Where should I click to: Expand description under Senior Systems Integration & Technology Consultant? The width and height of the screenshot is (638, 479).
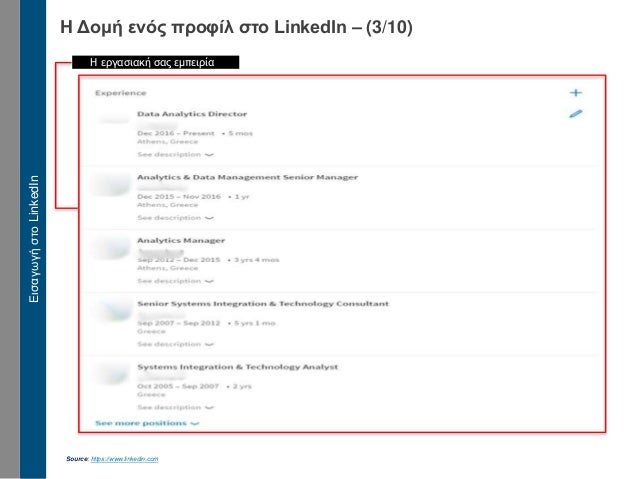pyautogui.click(x=175, y=344)
